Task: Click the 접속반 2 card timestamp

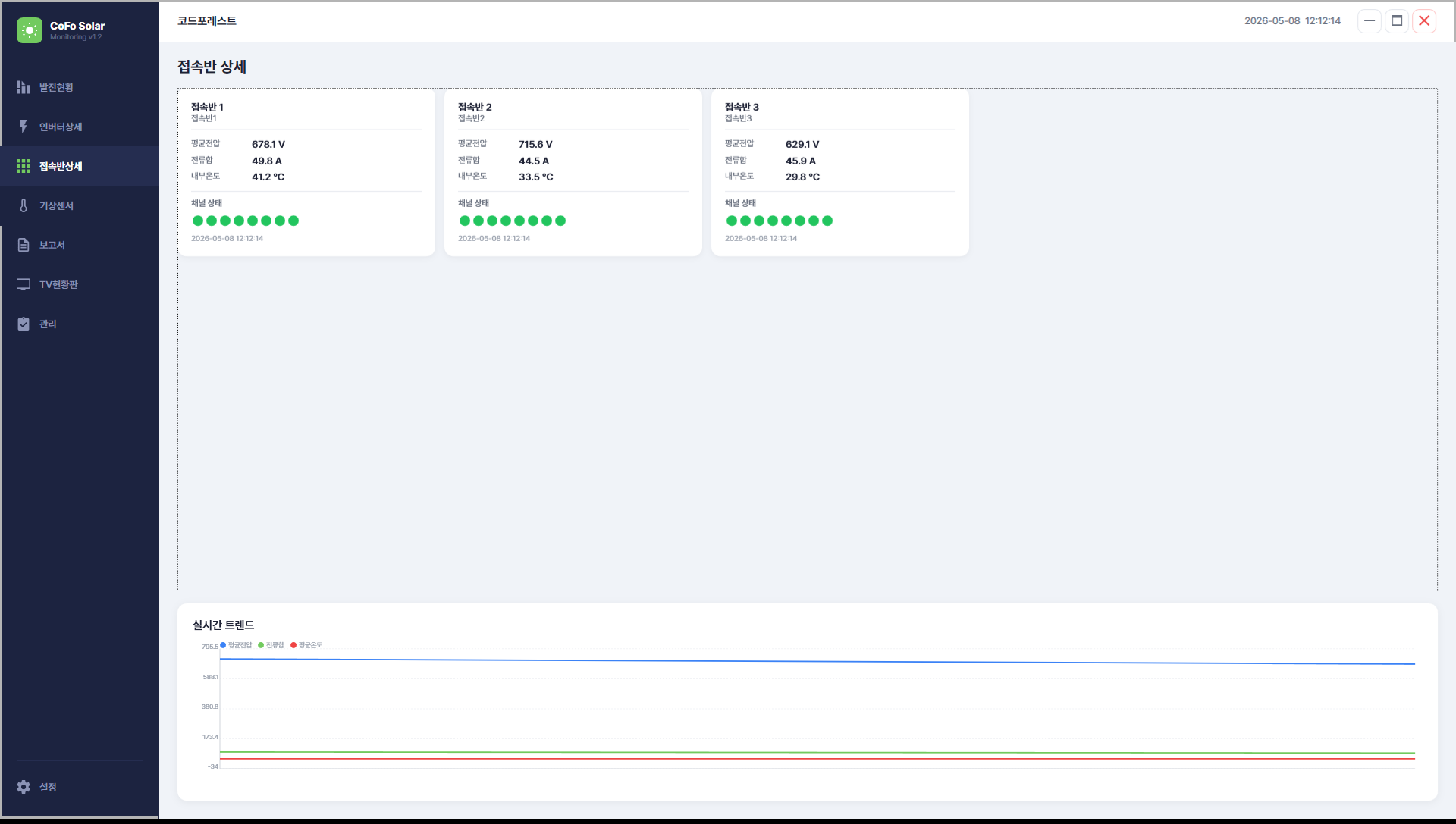Action: click(x=494, y=238)
